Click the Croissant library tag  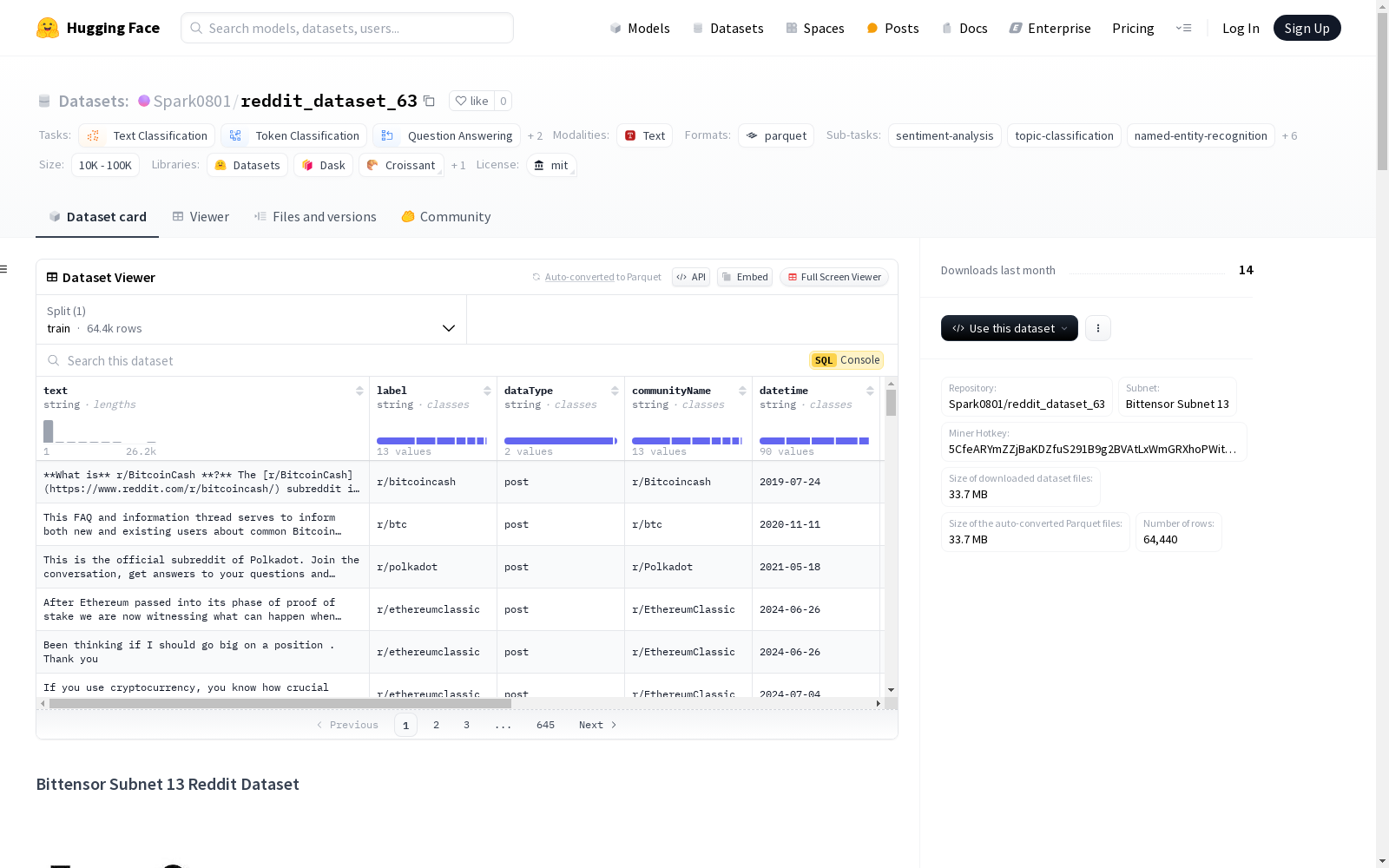[x=401, y=165]
